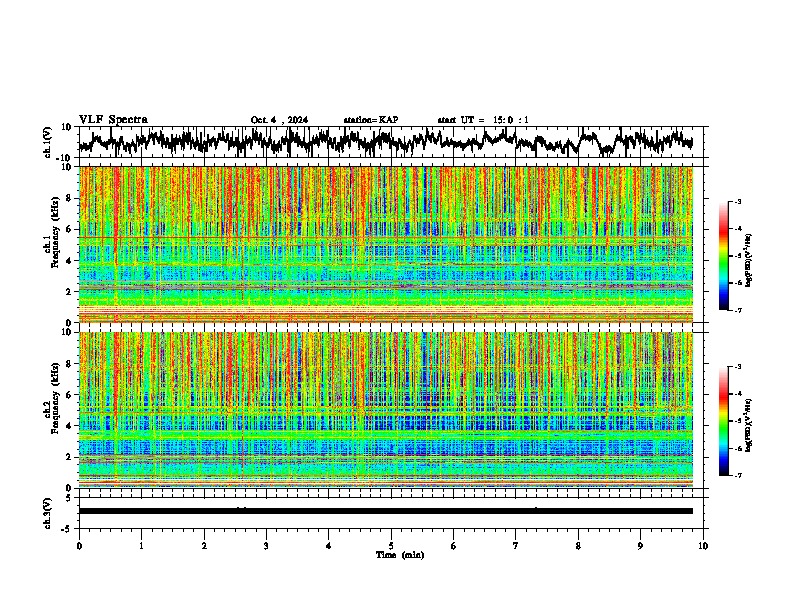Click the ch.1 colorbar log(PSD) unit label

pos(749,260)
